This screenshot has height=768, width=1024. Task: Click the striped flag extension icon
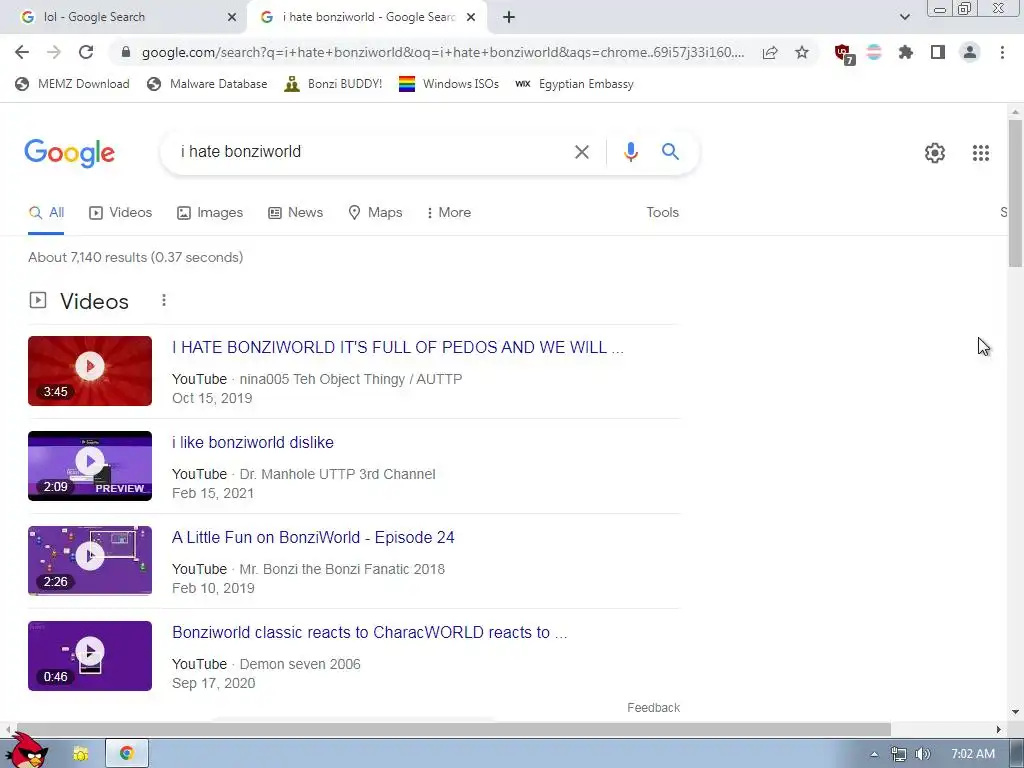click(874, 52)
